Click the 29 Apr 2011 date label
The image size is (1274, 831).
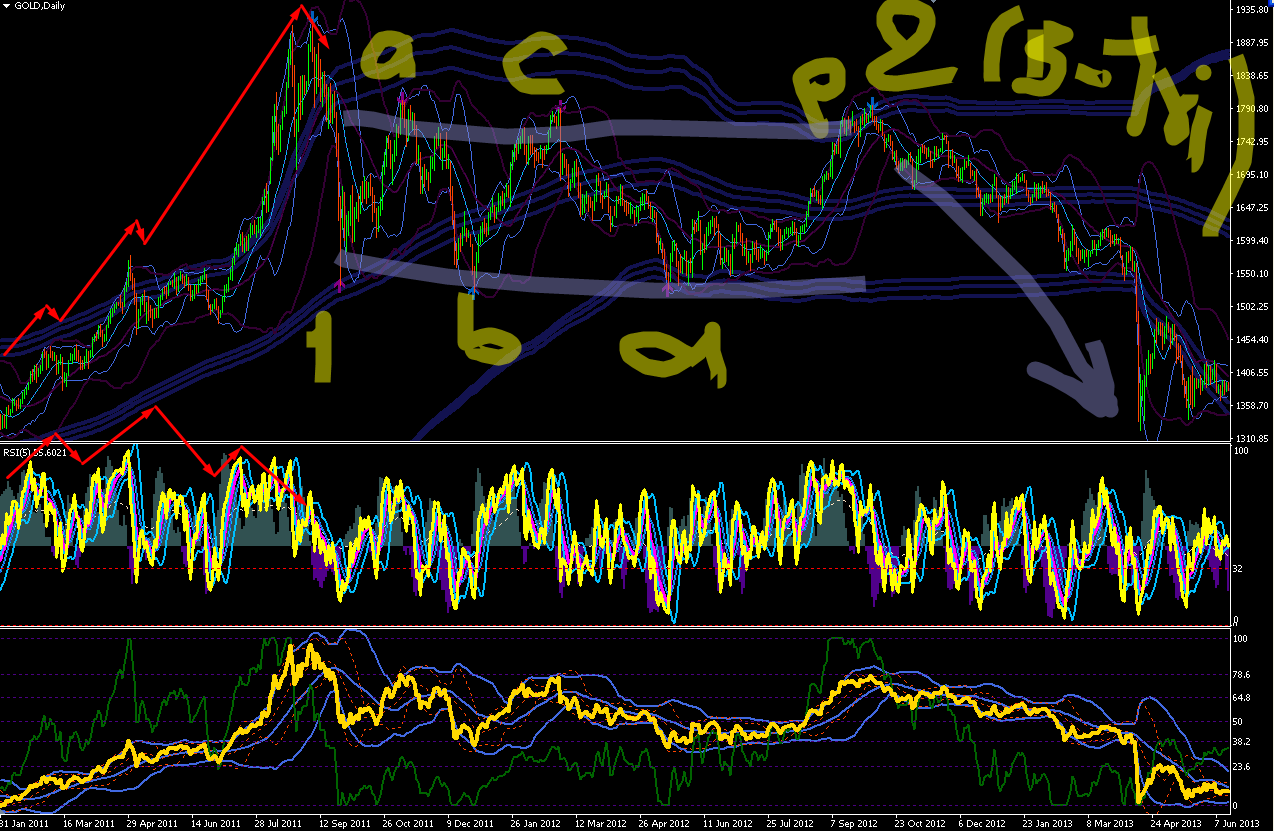point(152,823)
